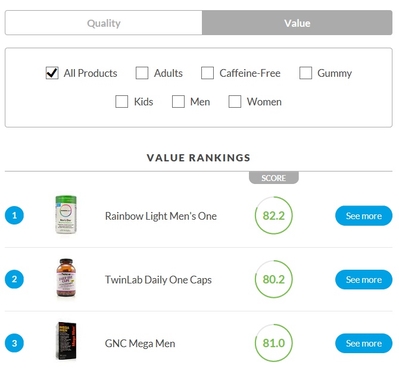Click the GNC Mega Men name
399x368 pixels.
coord(140,343)
